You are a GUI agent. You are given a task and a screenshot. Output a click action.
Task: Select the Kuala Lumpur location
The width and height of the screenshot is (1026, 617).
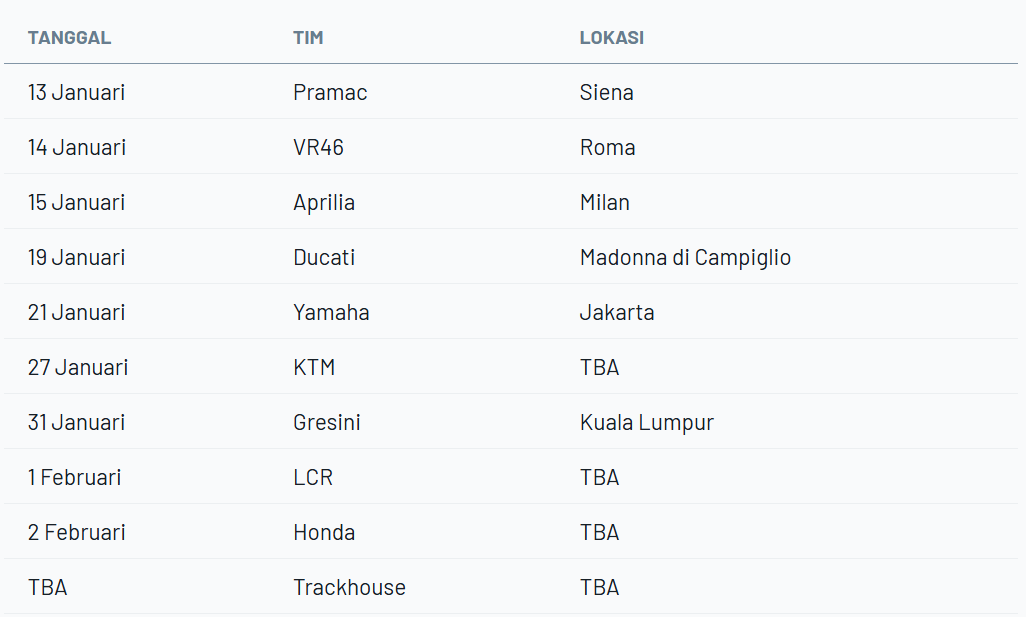click(x=646, y=423)
